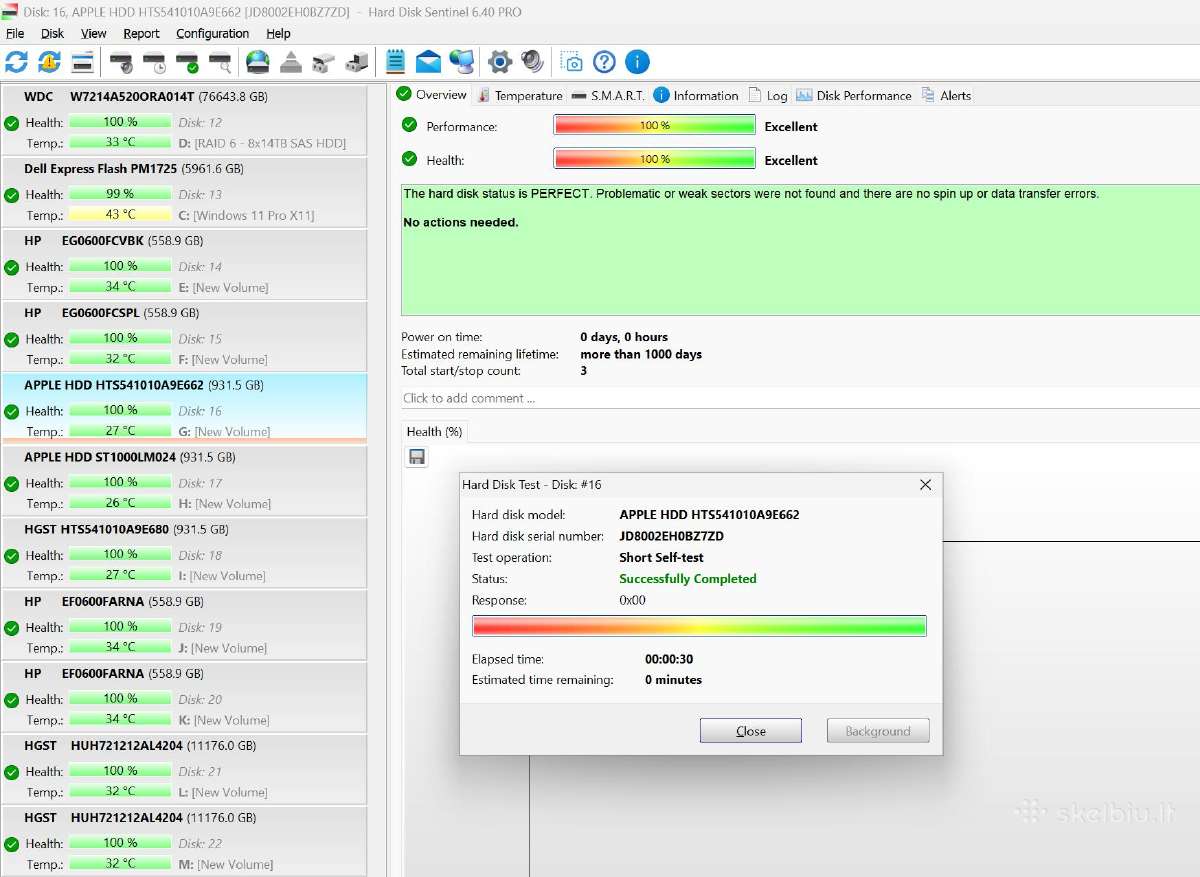
Task: Click the 'more than 1000 days' lifetime value
Action: 641,354
